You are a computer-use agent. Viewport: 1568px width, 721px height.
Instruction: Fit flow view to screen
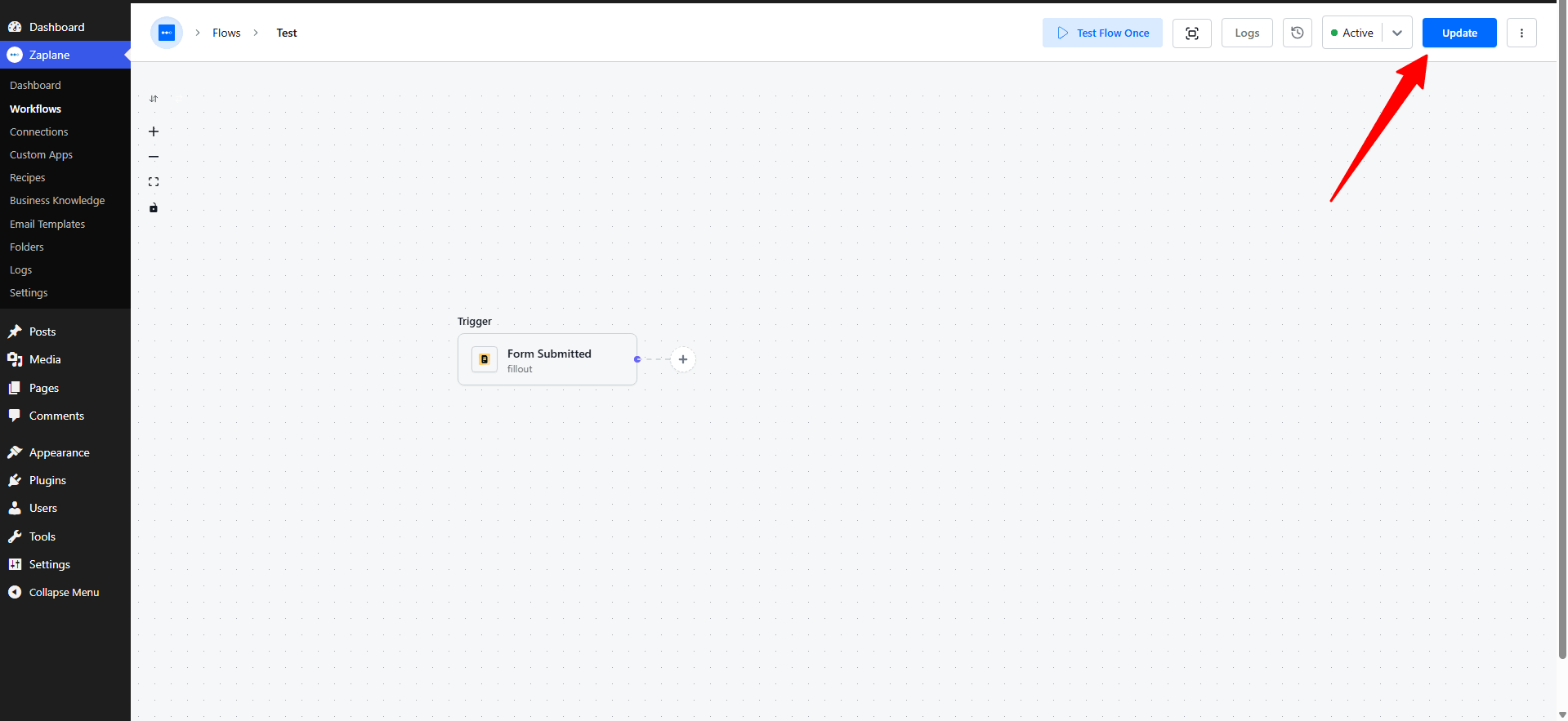click(154, 182)
